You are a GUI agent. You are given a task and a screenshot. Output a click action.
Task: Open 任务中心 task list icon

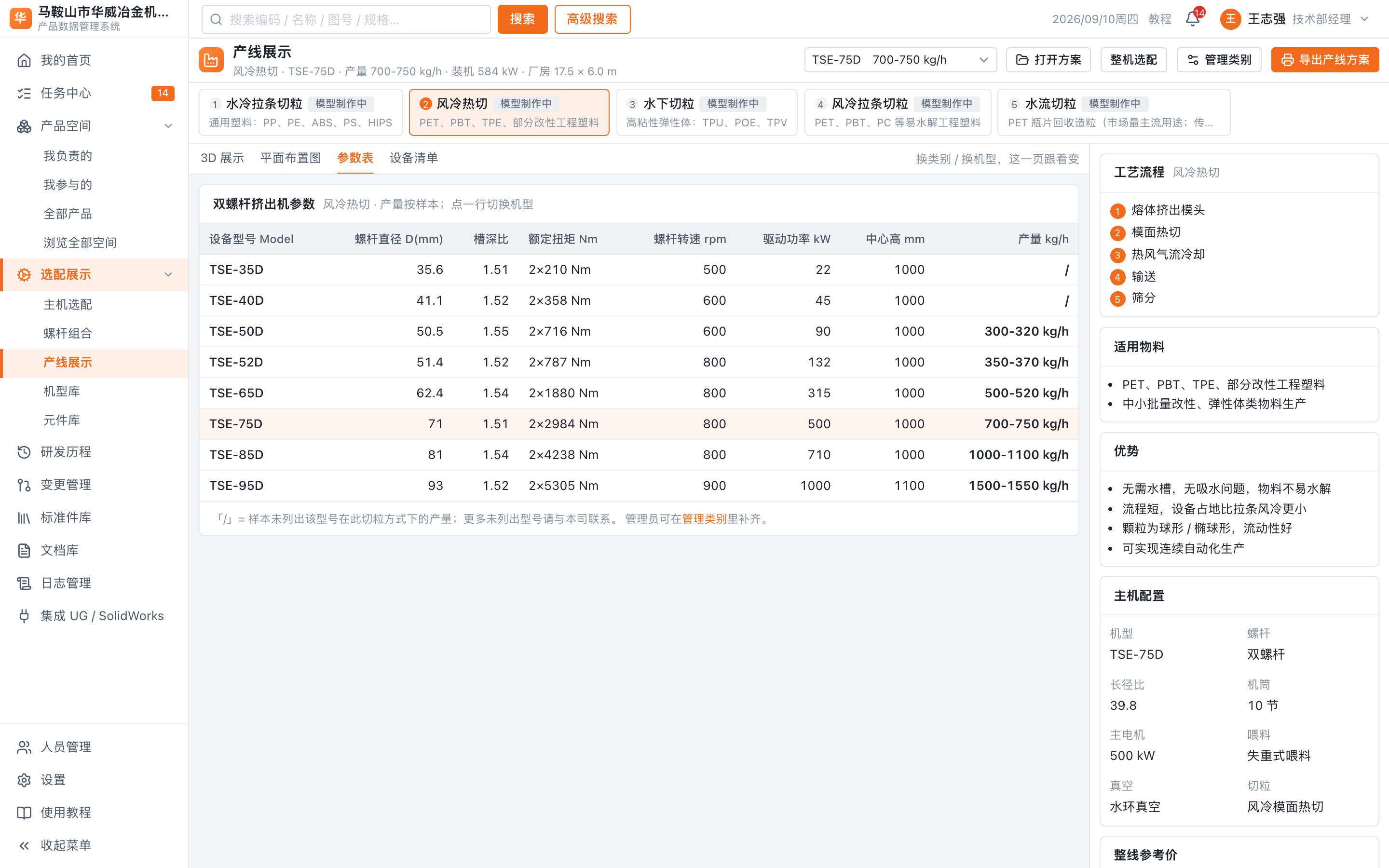pos(24,93)
